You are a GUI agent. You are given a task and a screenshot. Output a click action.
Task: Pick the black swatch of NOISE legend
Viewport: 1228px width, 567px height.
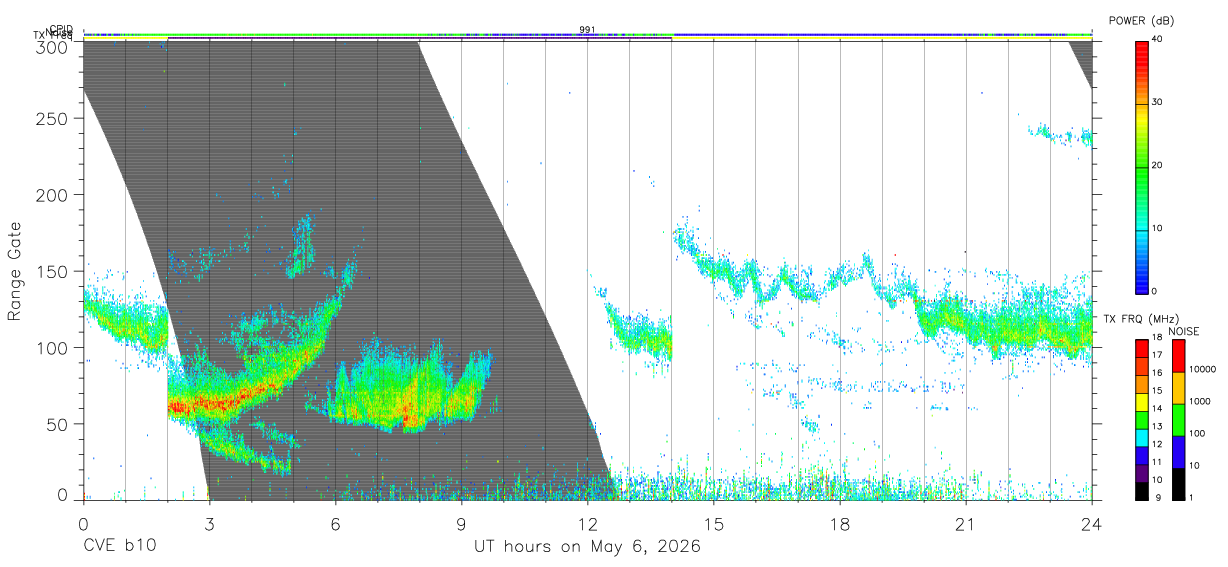(x=1178, y=482)
